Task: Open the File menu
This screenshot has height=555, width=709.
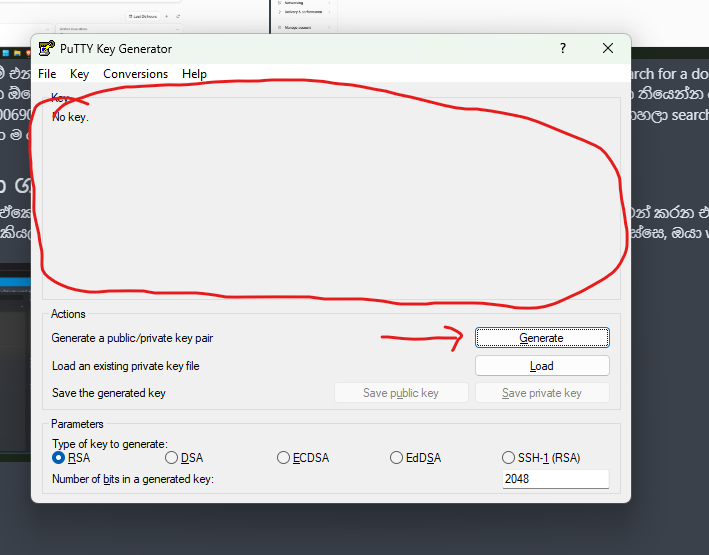Action: pos(47,74)
